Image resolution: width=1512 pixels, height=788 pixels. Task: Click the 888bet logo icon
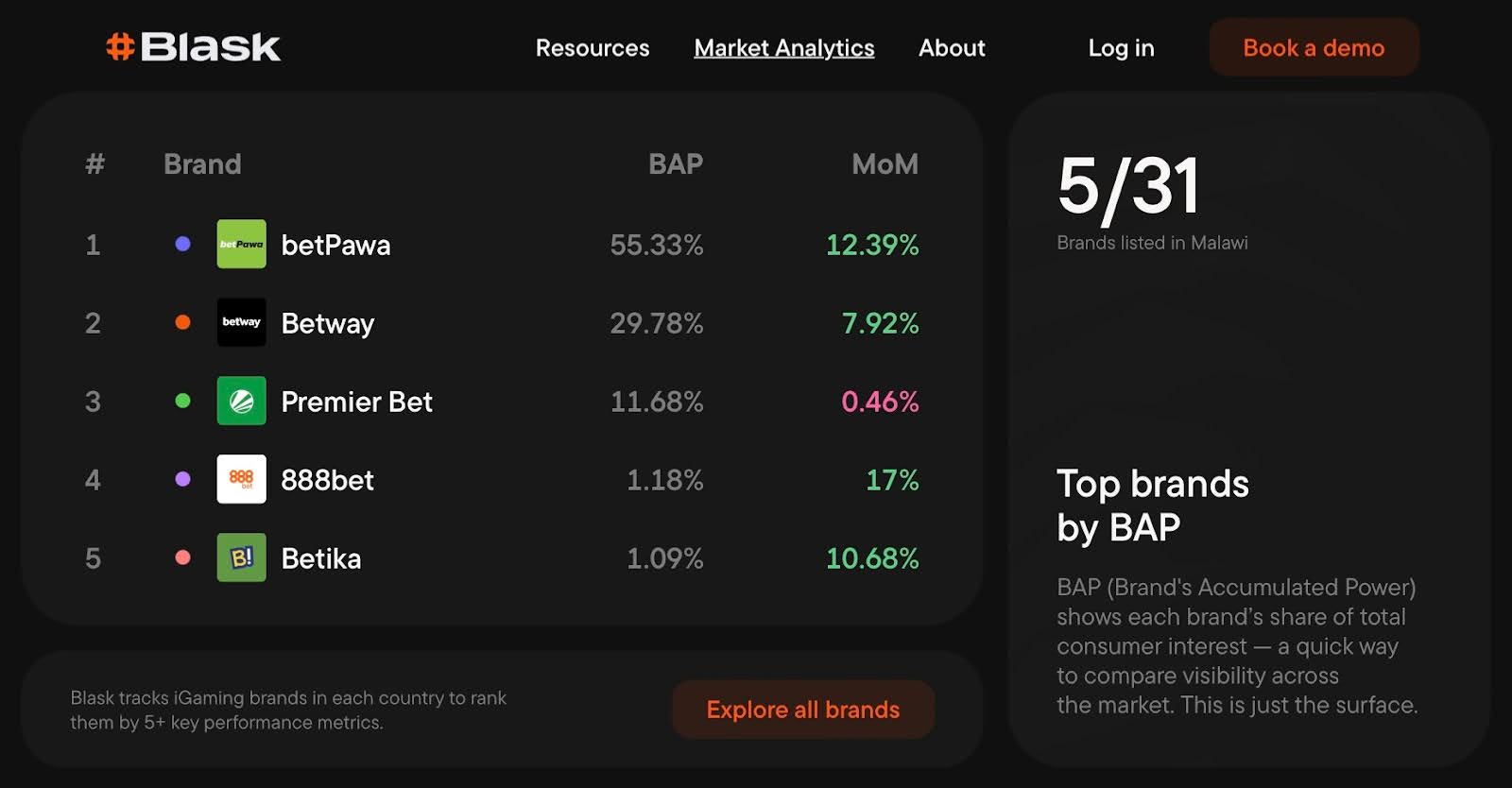(241, 479)
